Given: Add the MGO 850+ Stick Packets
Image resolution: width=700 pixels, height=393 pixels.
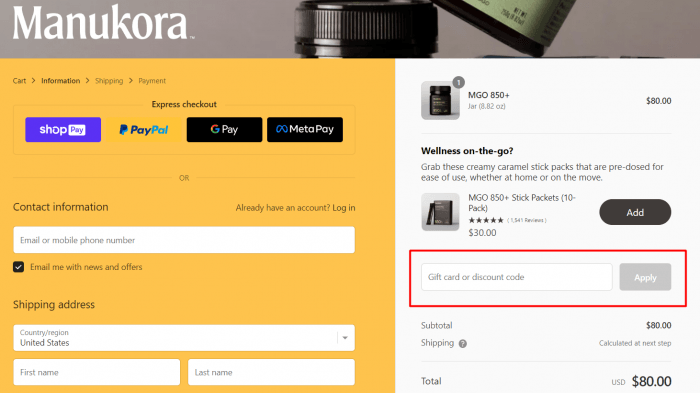Looking at the screenshot, I should click(x=635, y=212).
